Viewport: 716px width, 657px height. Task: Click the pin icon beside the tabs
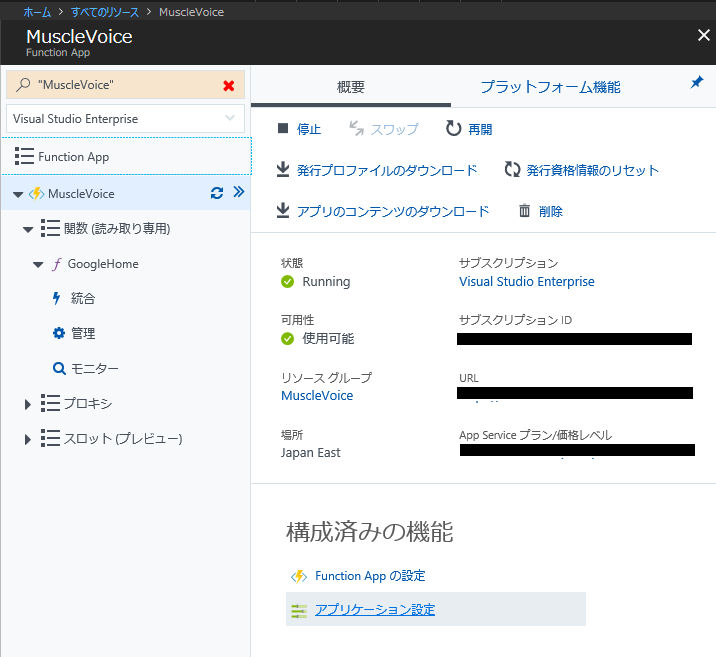coord(697,83)
